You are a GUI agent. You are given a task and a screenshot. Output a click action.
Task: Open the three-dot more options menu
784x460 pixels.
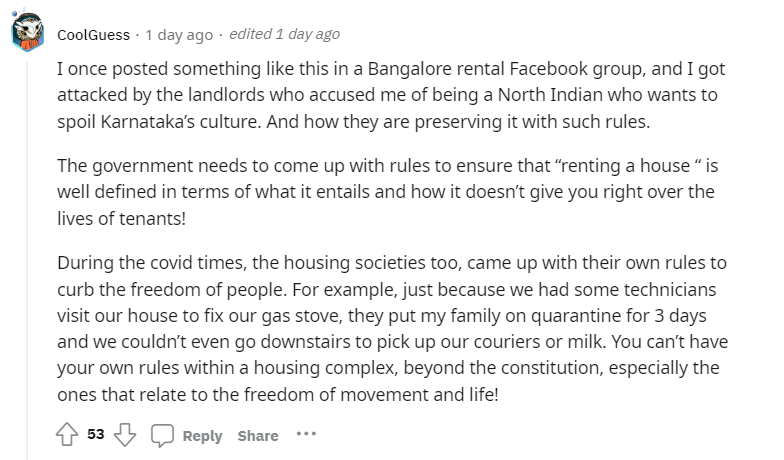coord(306,434)
